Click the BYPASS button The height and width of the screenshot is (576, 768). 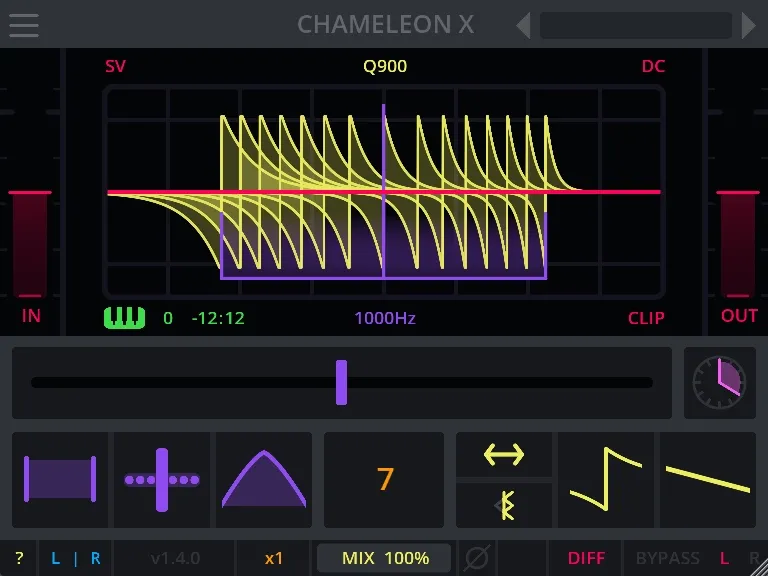[667, 558]
